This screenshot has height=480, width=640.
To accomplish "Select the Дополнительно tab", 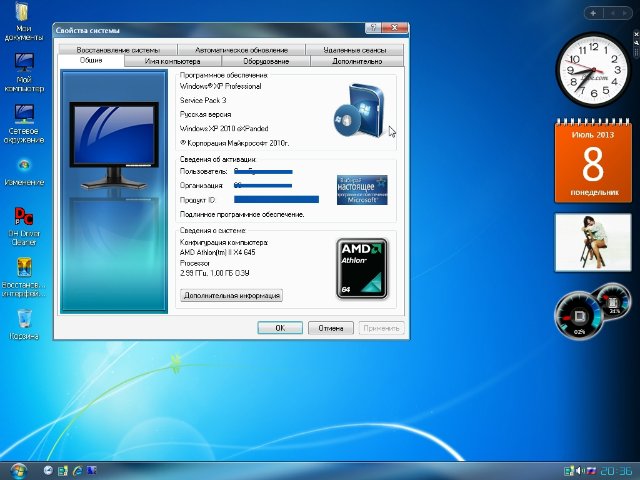I will tap(357, 61).
